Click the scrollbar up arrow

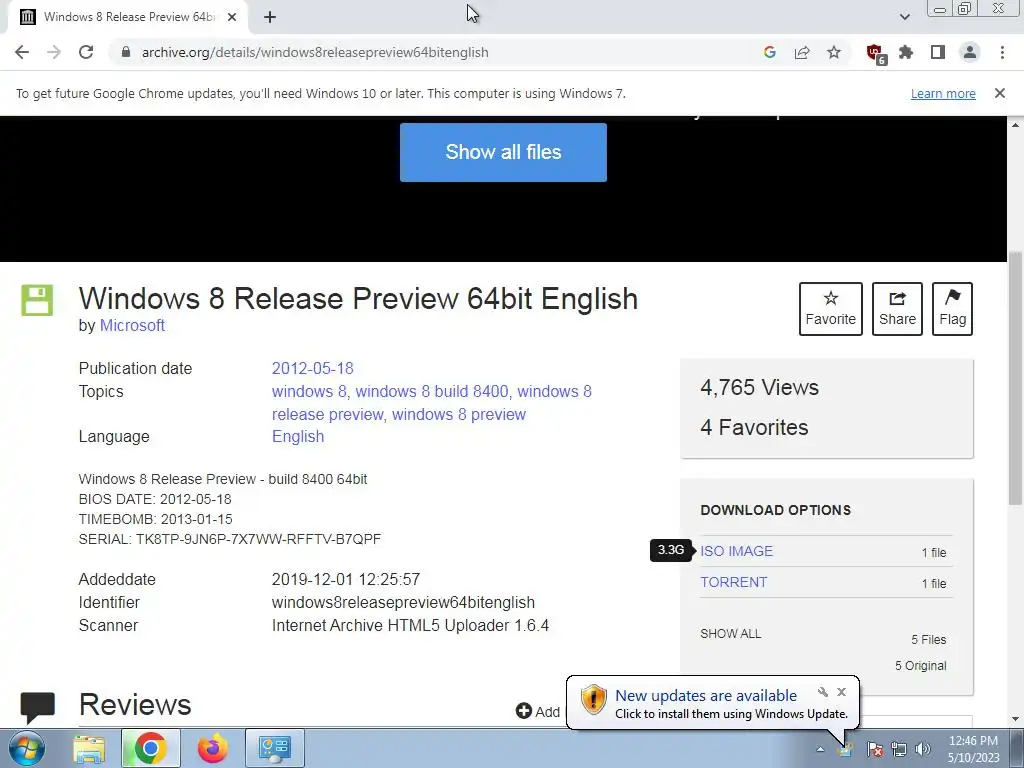tap(1015, 125)
